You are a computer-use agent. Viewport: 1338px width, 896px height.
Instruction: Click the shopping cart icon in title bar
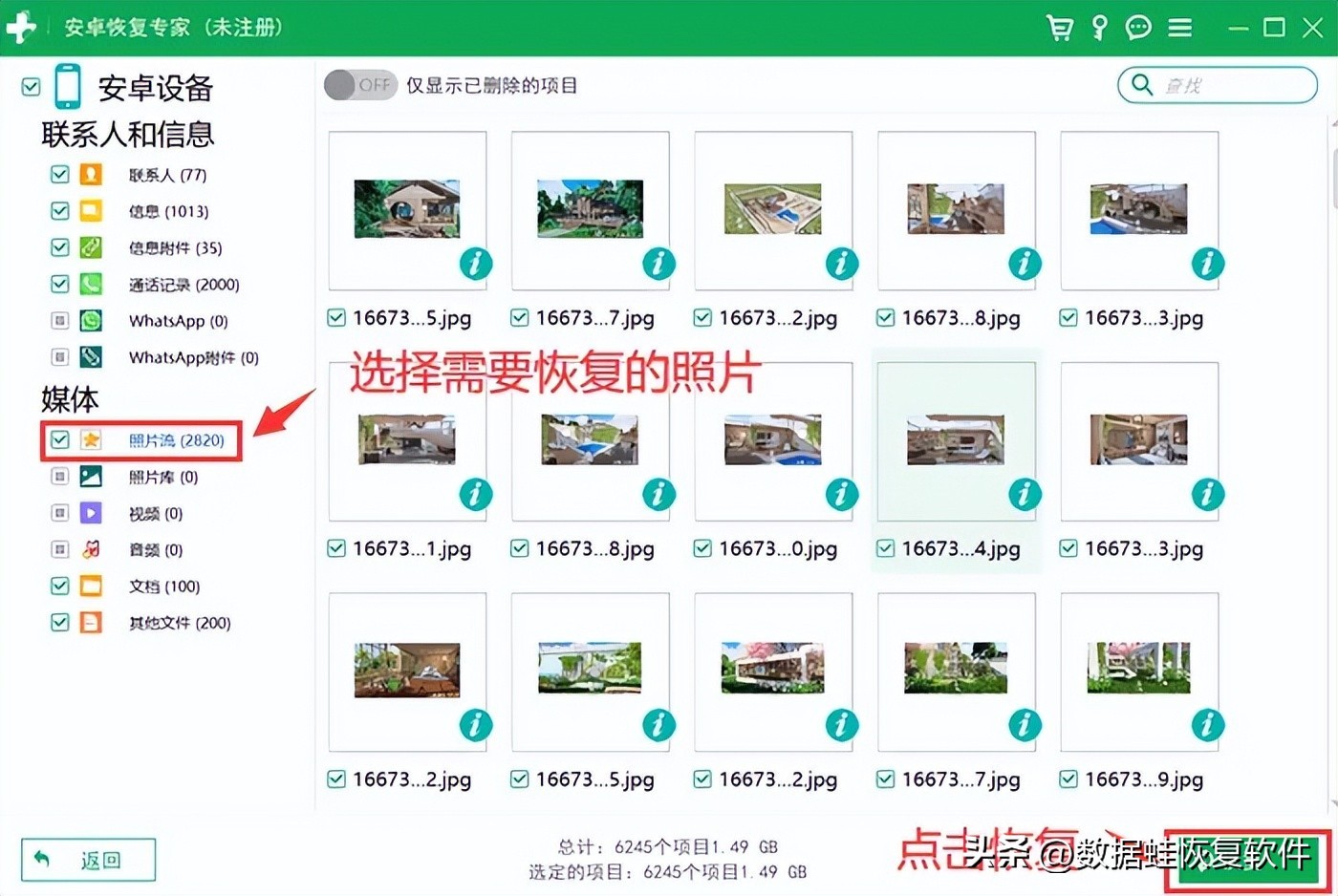(1059, 28)
